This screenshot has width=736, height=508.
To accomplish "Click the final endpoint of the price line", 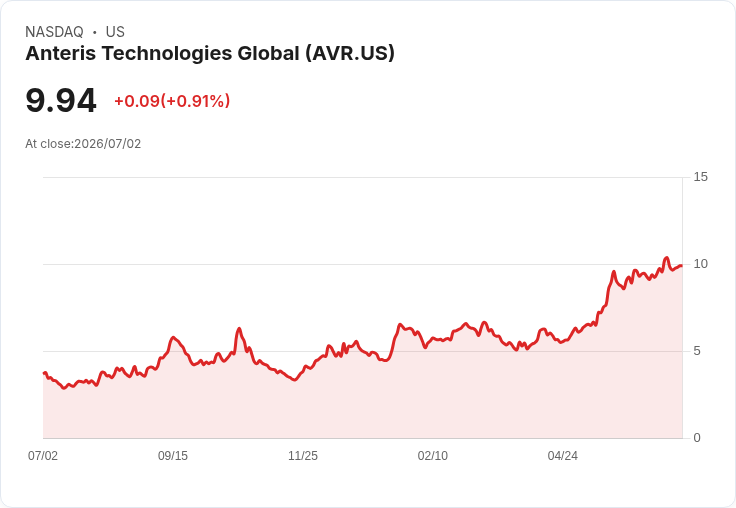I will coord(682,266).
